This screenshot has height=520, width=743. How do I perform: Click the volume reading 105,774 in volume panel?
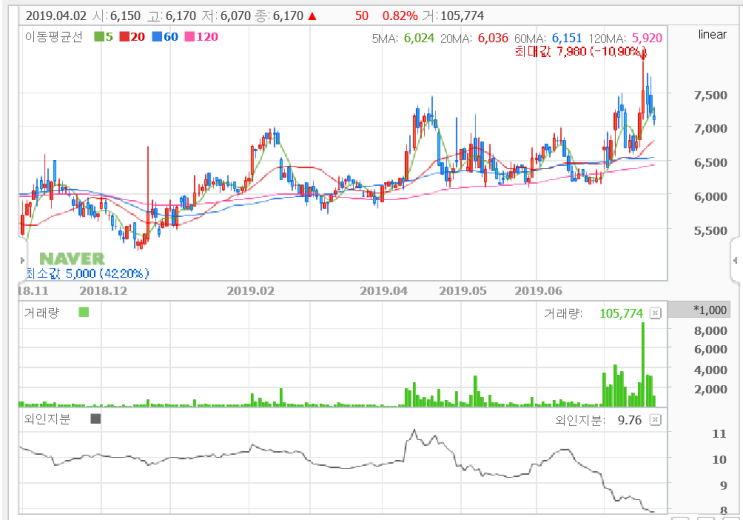(x=621, y=313)
